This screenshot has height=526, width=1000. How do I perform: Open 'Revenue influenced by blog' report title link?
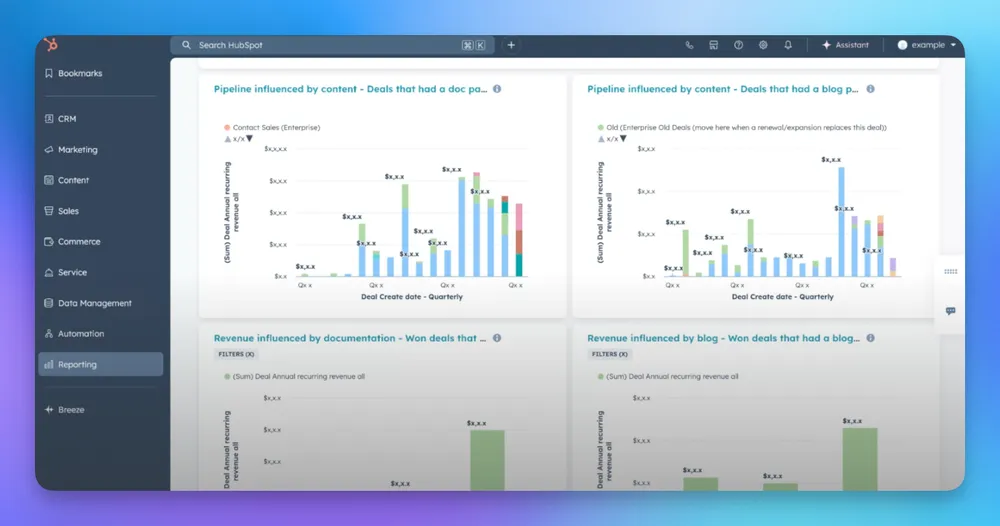722,338
